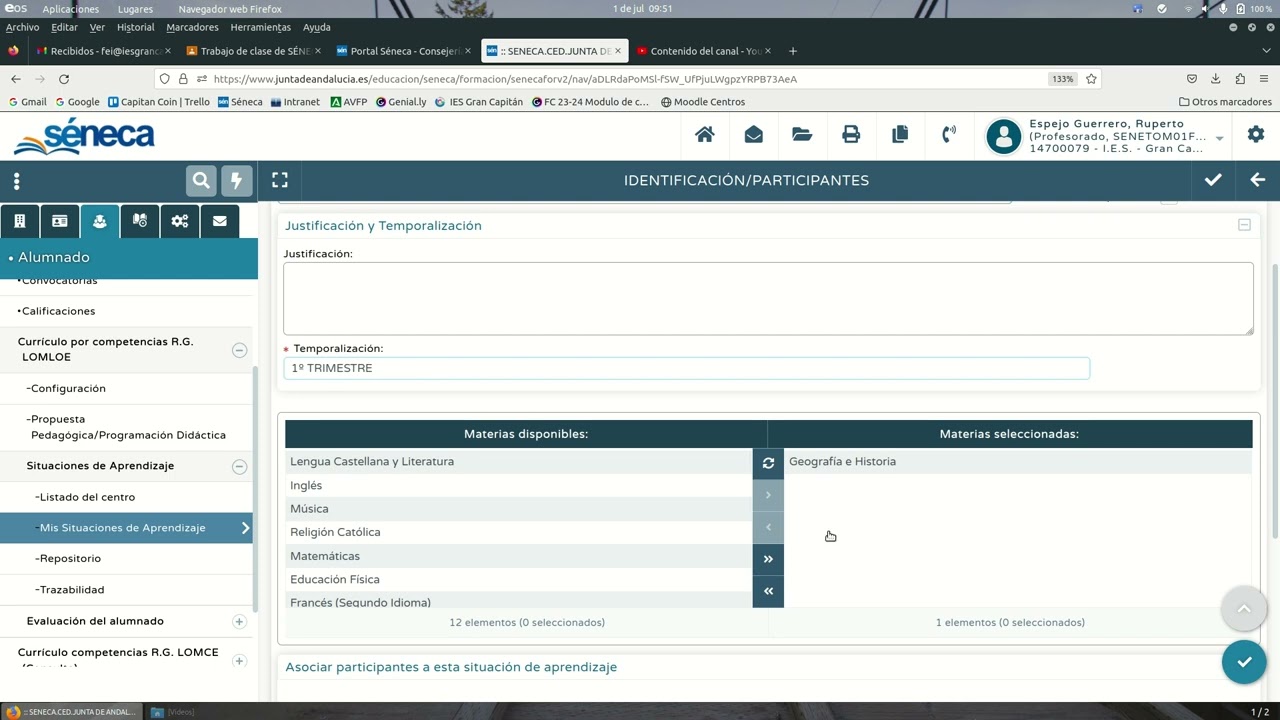Open Firefox tab list dropdown
The image size is (1280, 720).
point(1266,51)
